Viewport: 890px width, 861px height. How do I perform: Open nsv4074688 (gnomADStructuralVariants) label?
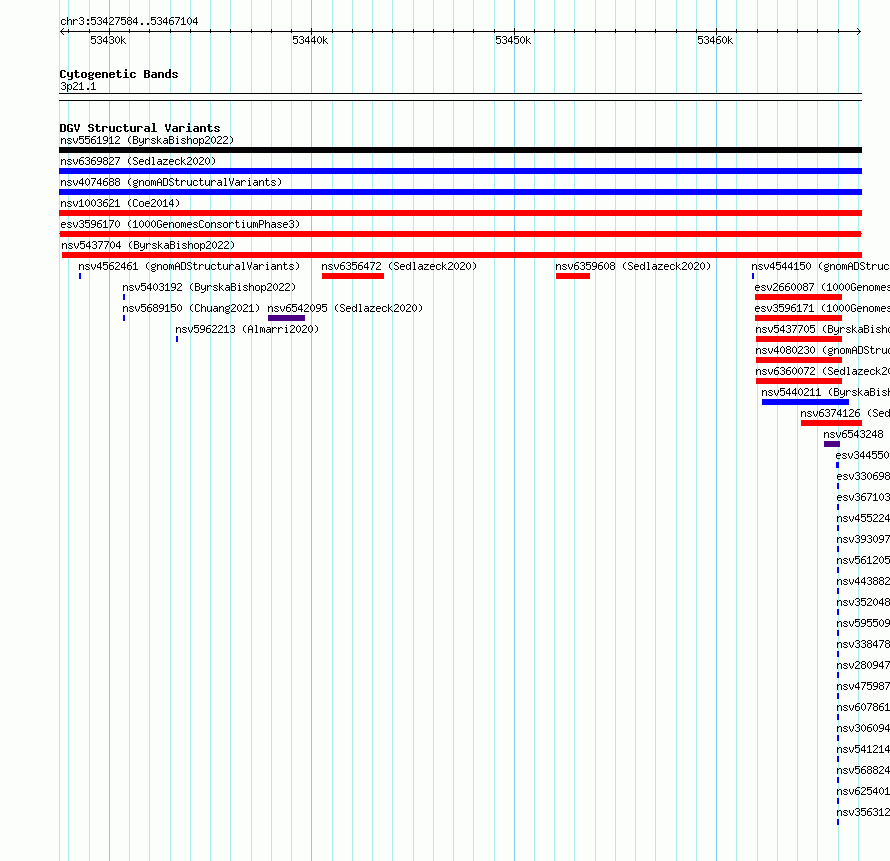(x=171, y=182)
